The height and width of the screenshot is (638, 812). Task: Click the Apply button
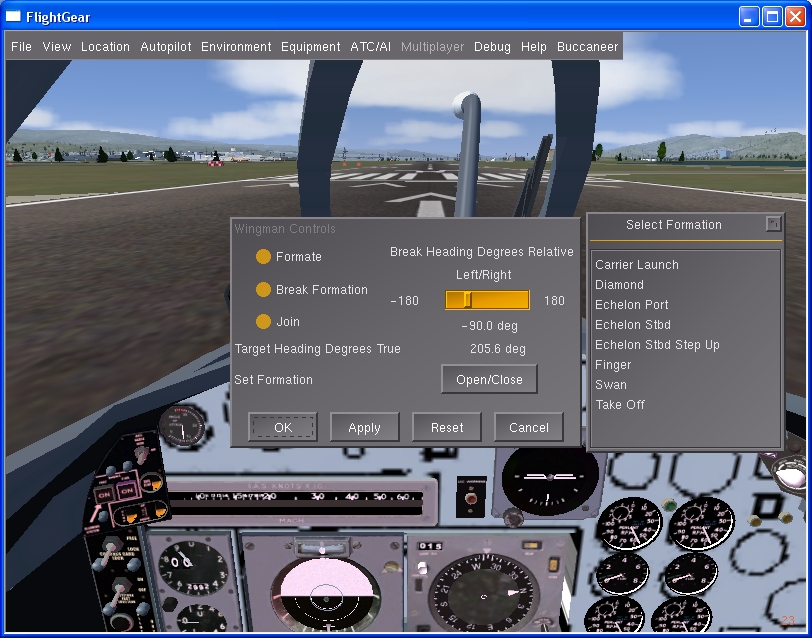365,427
